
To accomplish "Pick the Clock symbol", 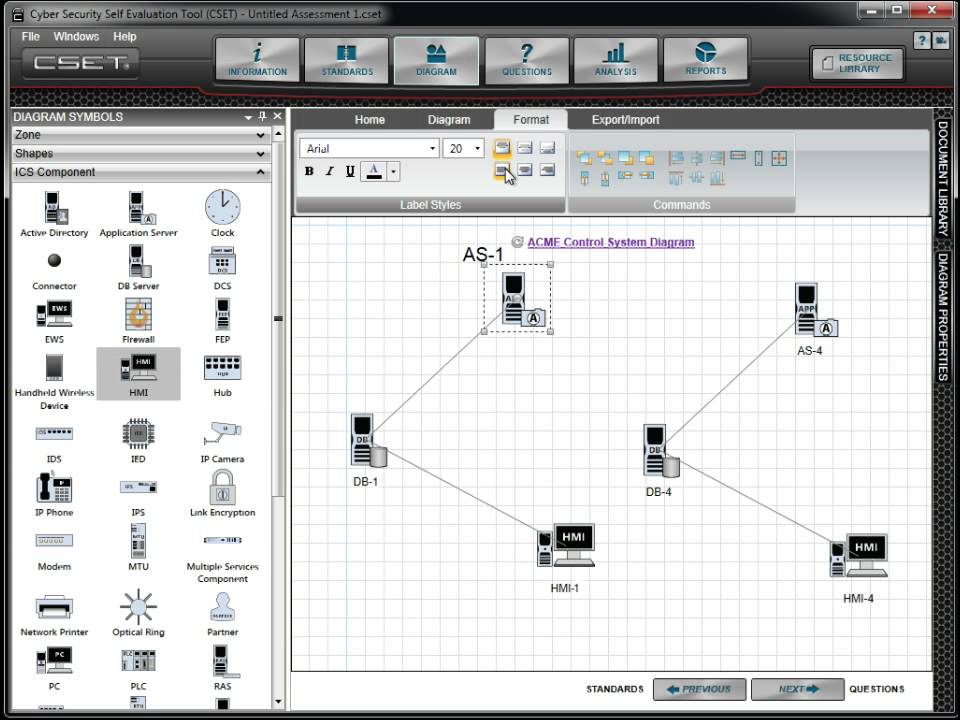I will pyautogui.click(x=222, y=214).
